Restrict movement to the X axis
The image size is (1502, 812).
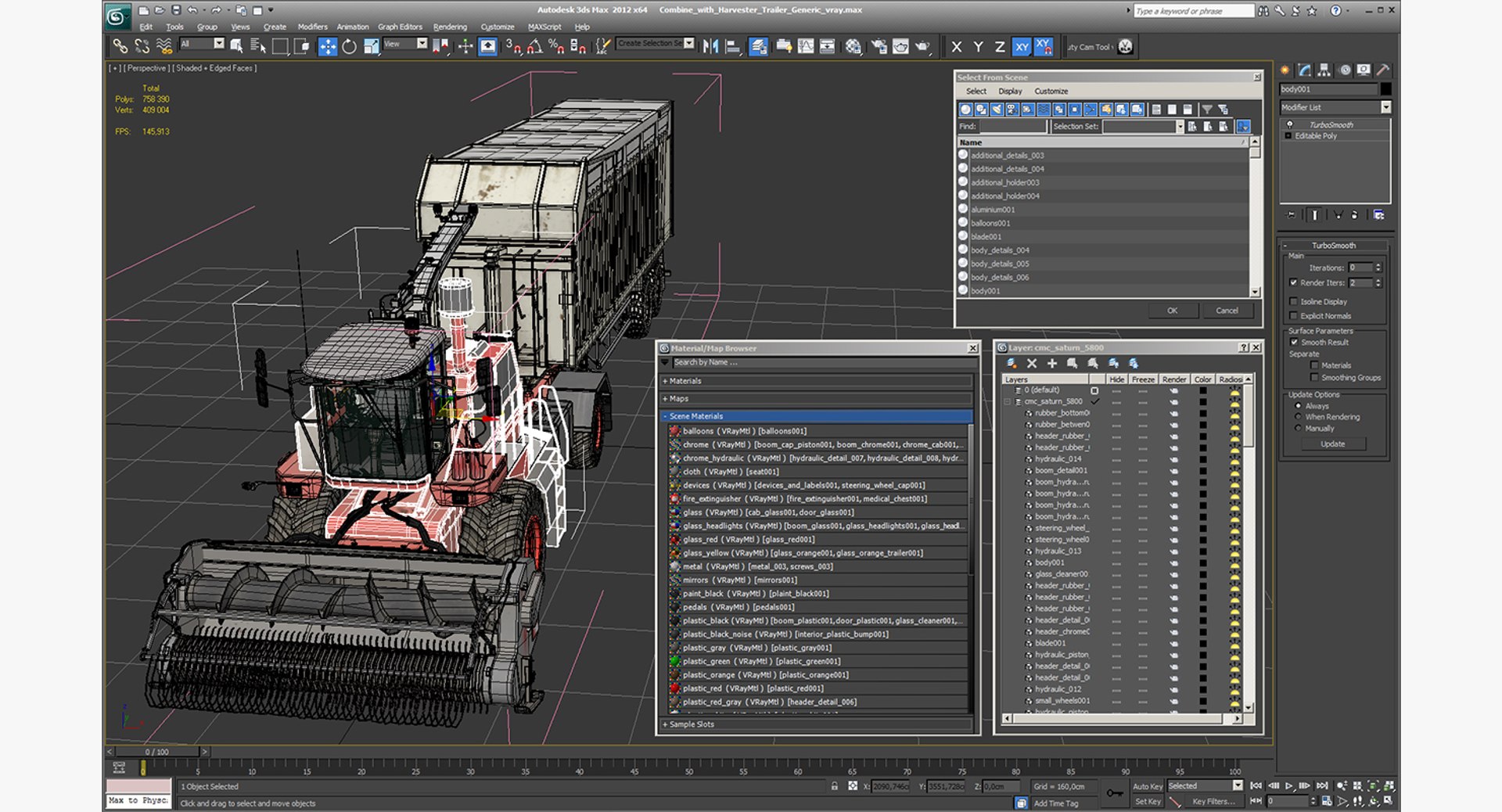click(956, 47)
